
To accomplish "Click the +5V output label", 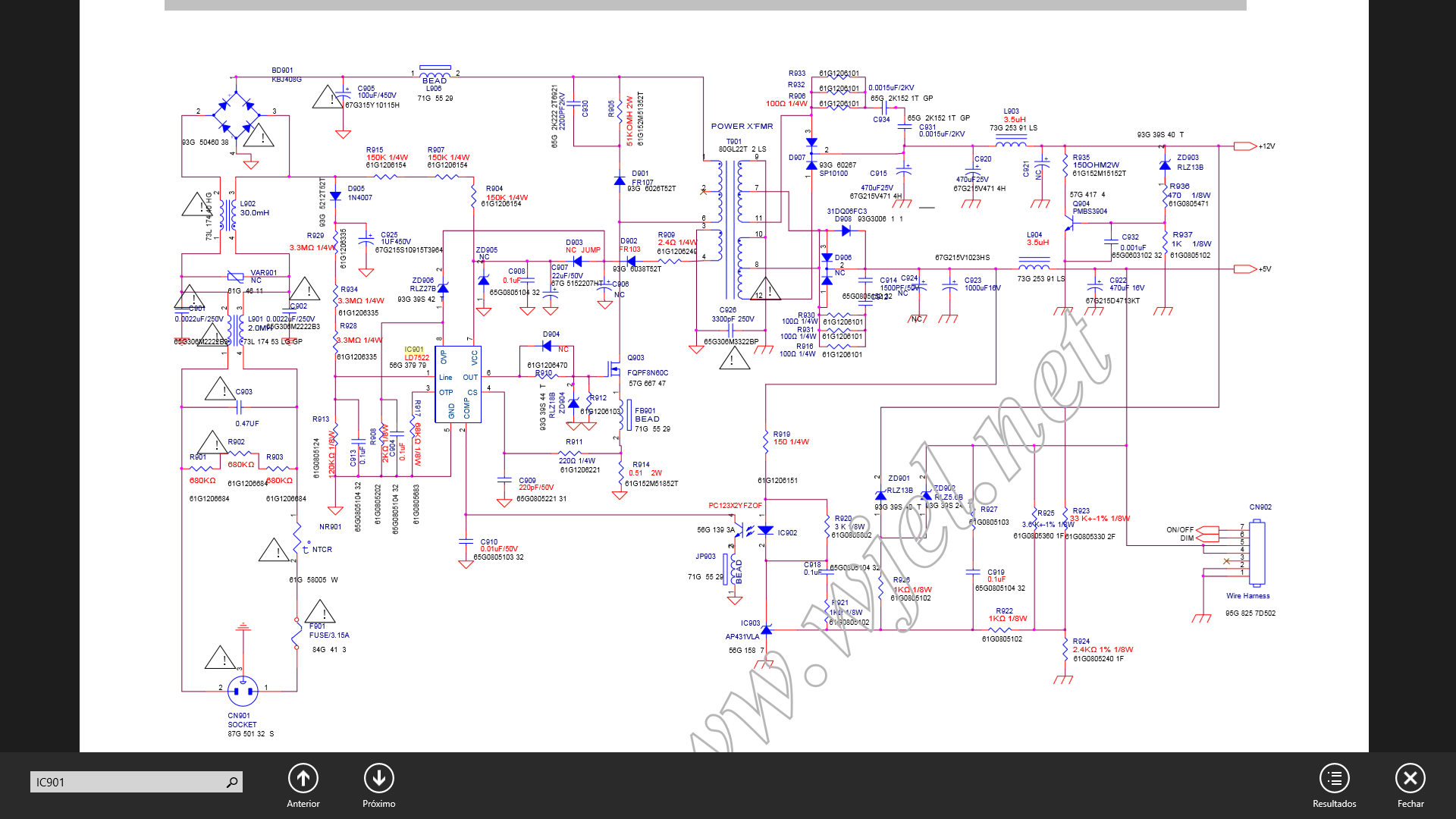I will pos(1265,269).
